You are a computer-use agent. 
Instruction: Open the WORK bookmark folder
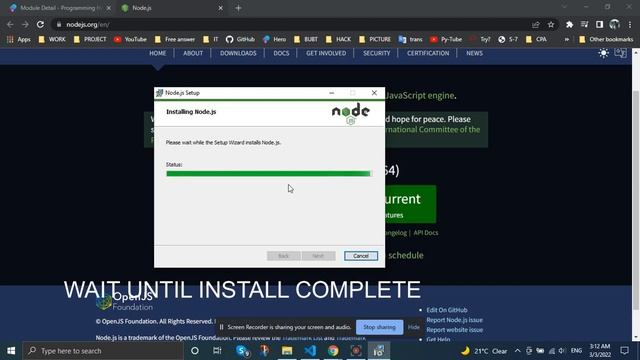pyautogui.click(x=52, y=39)
